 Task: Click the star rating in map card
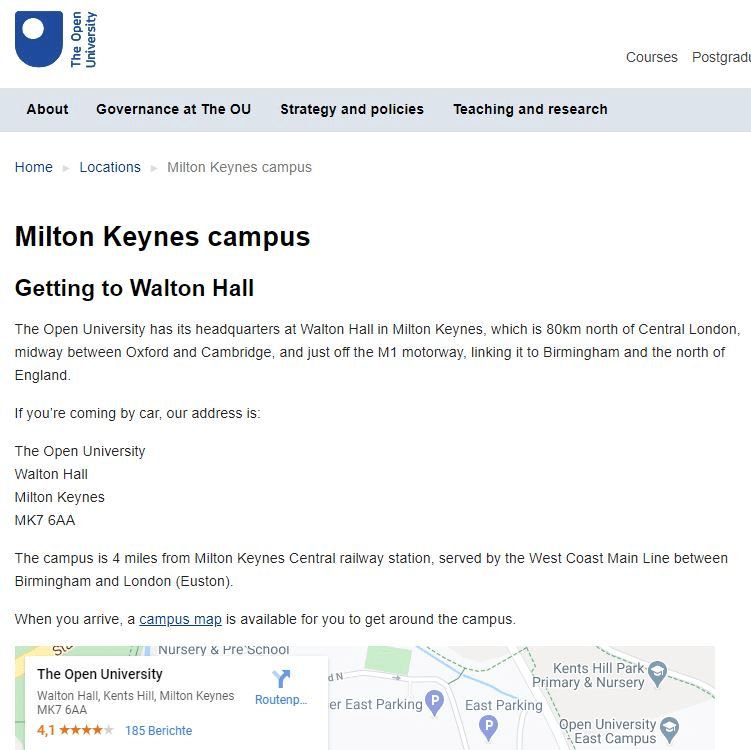pos(86,730)
